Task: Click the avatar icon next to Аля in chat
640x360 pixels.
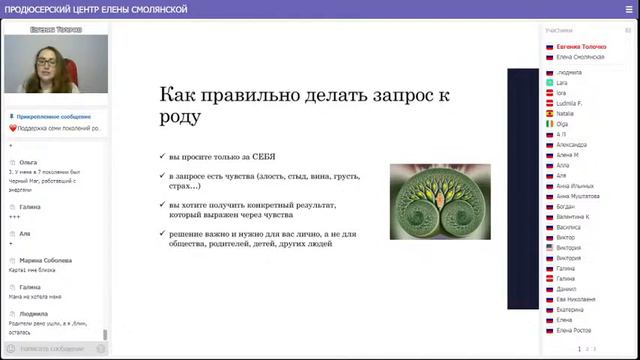Action: pos(12,234)
